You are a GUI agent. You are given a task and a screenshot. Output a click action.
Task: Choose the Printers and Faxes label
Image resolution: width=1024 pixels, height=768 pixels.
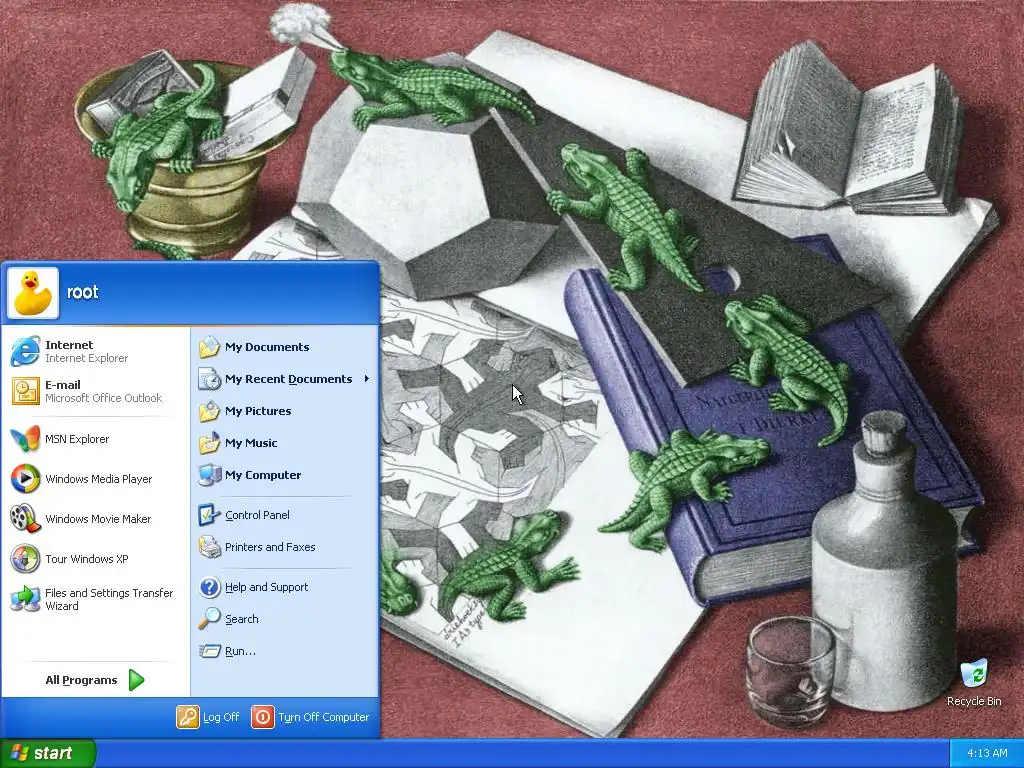[x=270, y=547]
